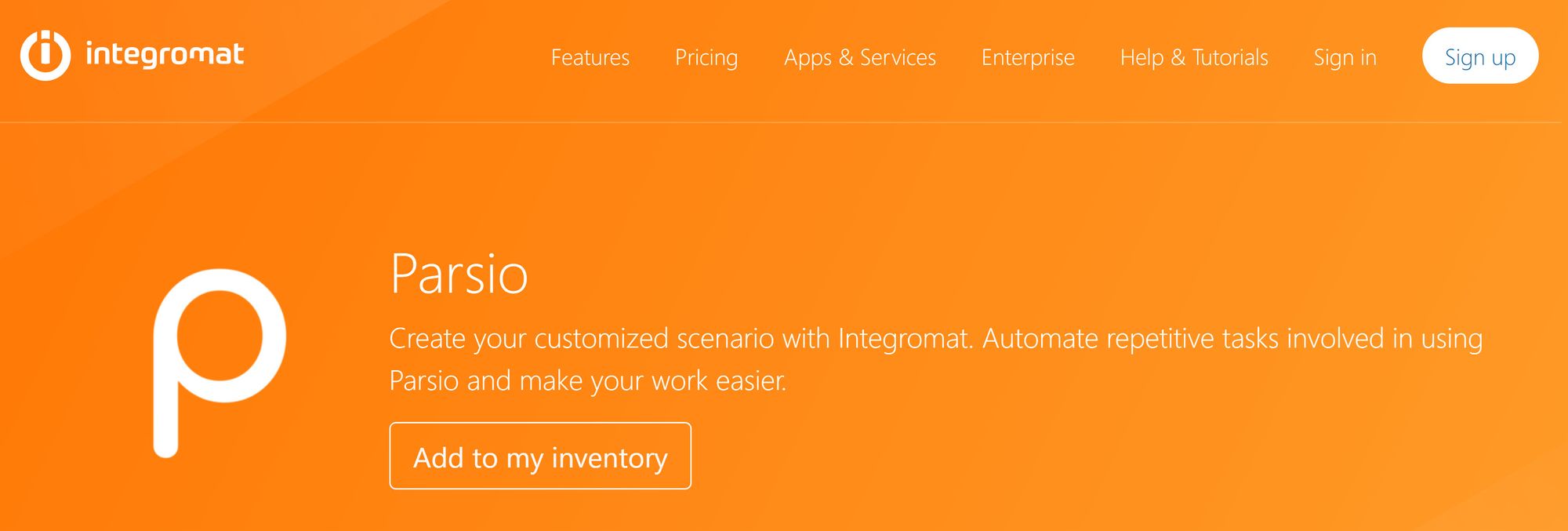This screenshot has width=1568, height=531.
Task: Open Help & Tutorials
Action: click(x=1194, y=57)
